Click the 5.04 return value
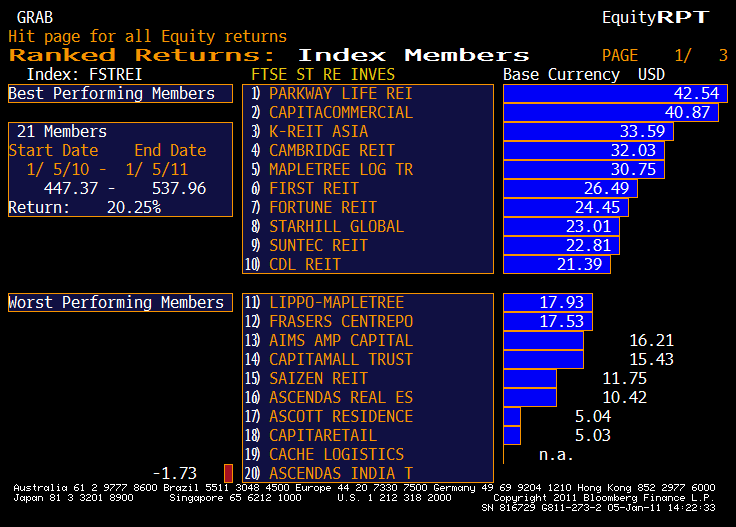This screenshot has width=736, height=527. tap(593, 417)
